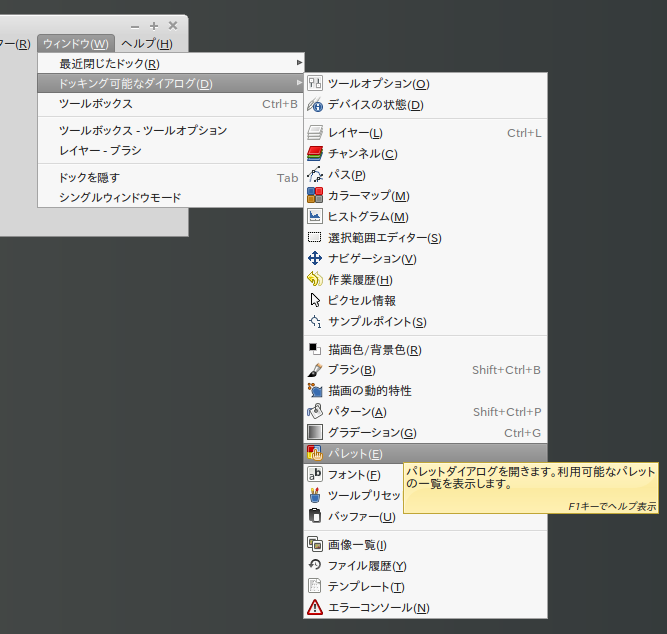Image resolution: width=667 pixels, height=634 pixels.
Task: Click the Sample Points (サンプルポイント) icon
Action: pyautogui.click(x=315, y=321)
